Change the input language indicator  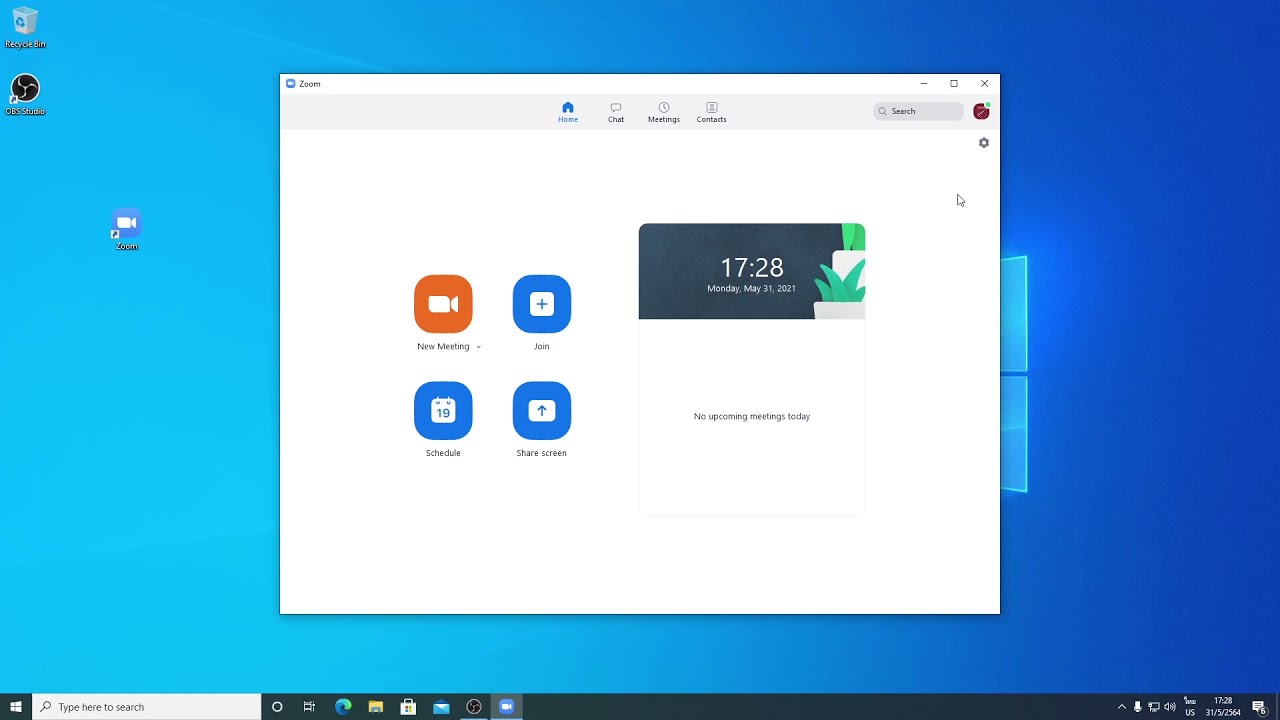click(1190, 707)
